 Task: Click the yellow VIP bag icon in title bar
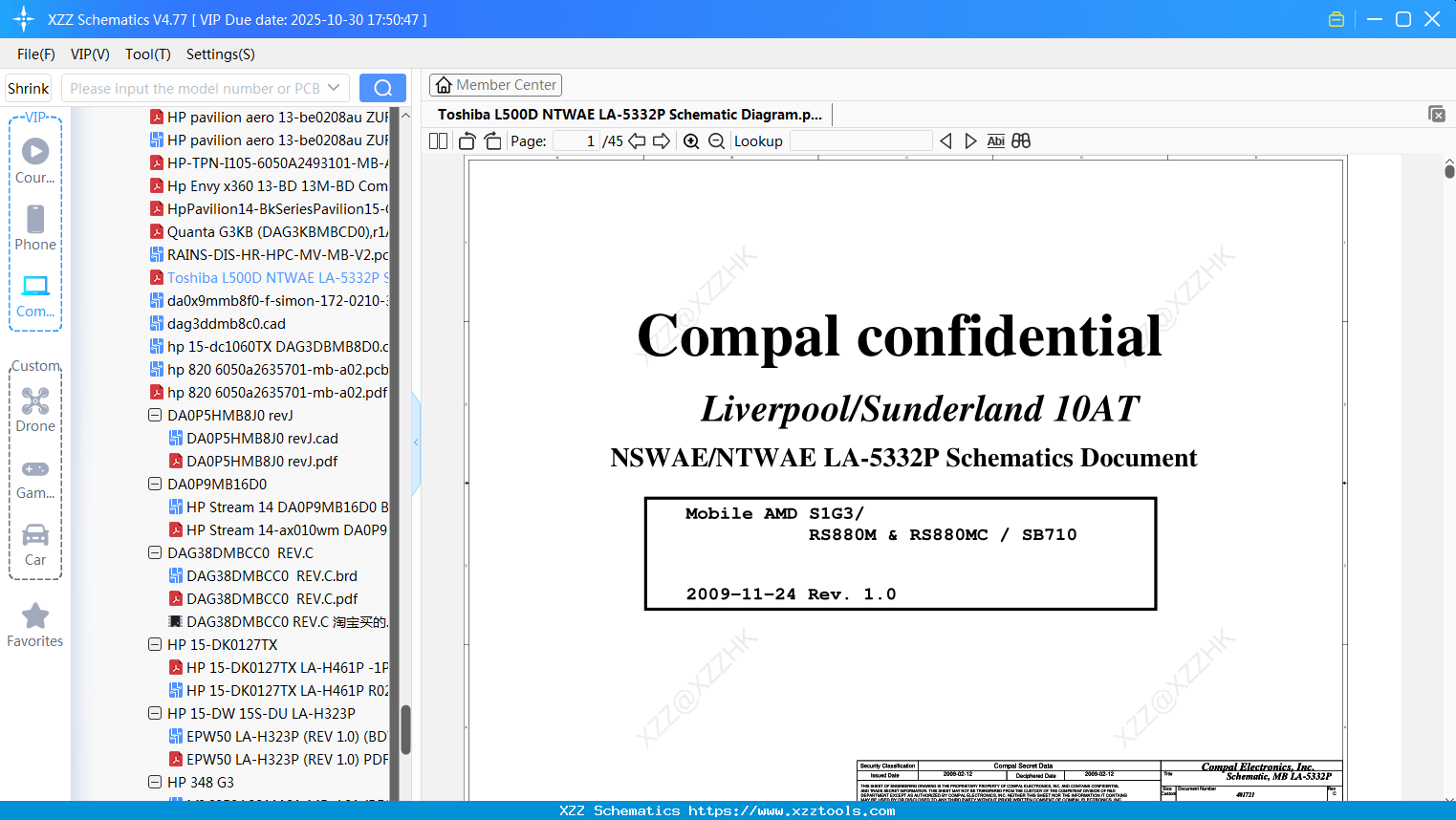(x=1336, y=19)
